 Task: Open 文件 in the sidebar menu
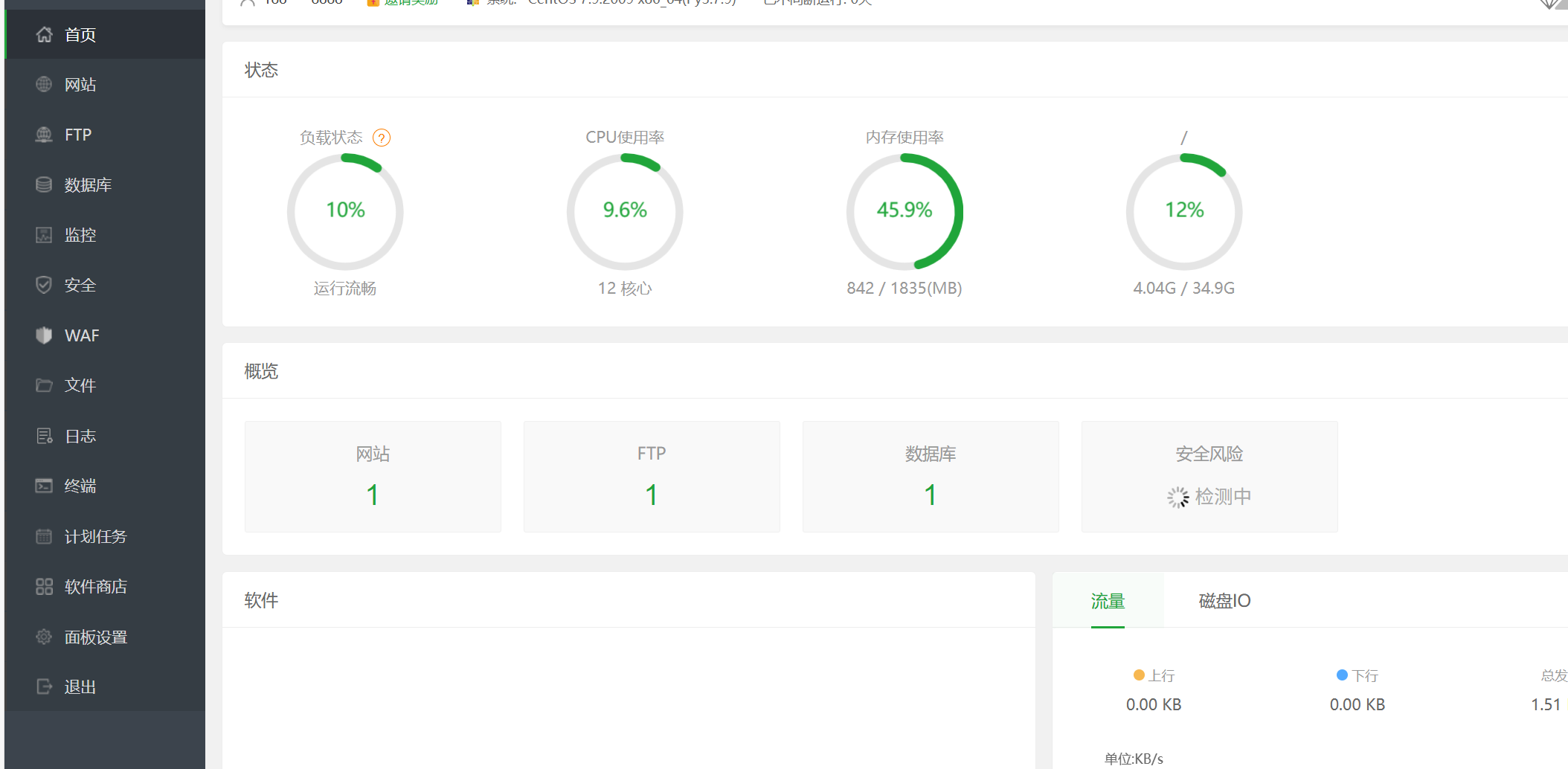(80, 385)
